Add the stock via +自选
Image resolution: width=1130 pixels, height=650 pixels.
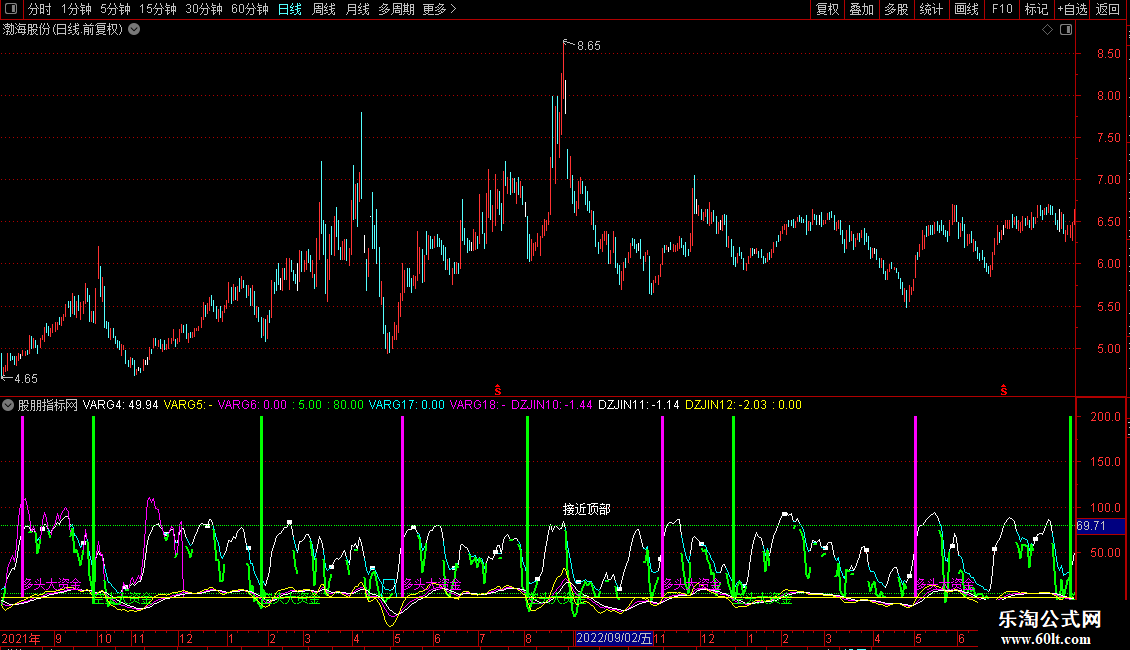tap(1071, 10)
